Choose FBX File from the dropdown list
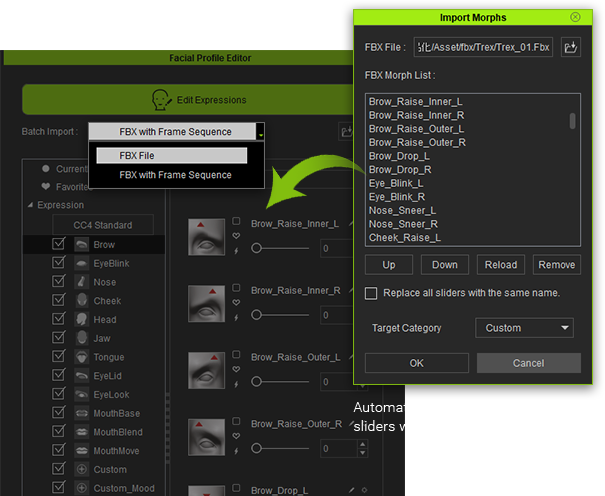605x496 pixels. point(170,156)
